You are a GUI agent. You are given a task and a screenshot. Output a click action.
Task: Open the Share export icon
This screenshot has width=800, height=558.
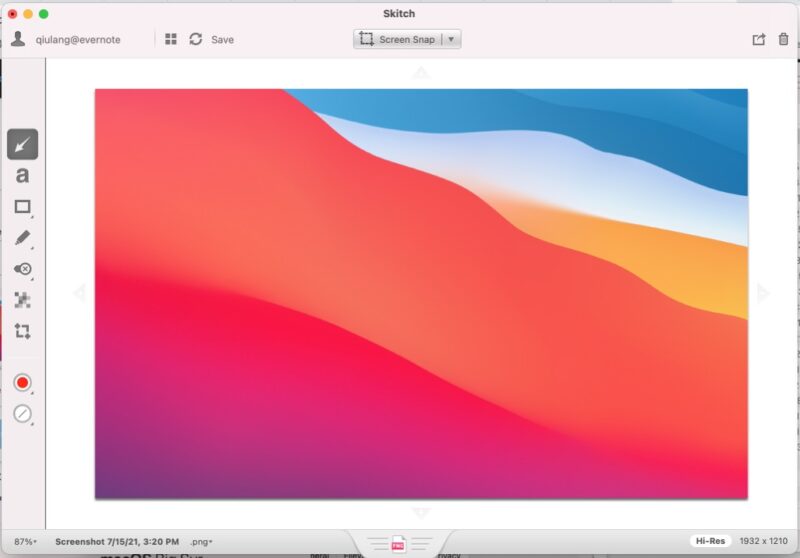(x=758, y=39)
